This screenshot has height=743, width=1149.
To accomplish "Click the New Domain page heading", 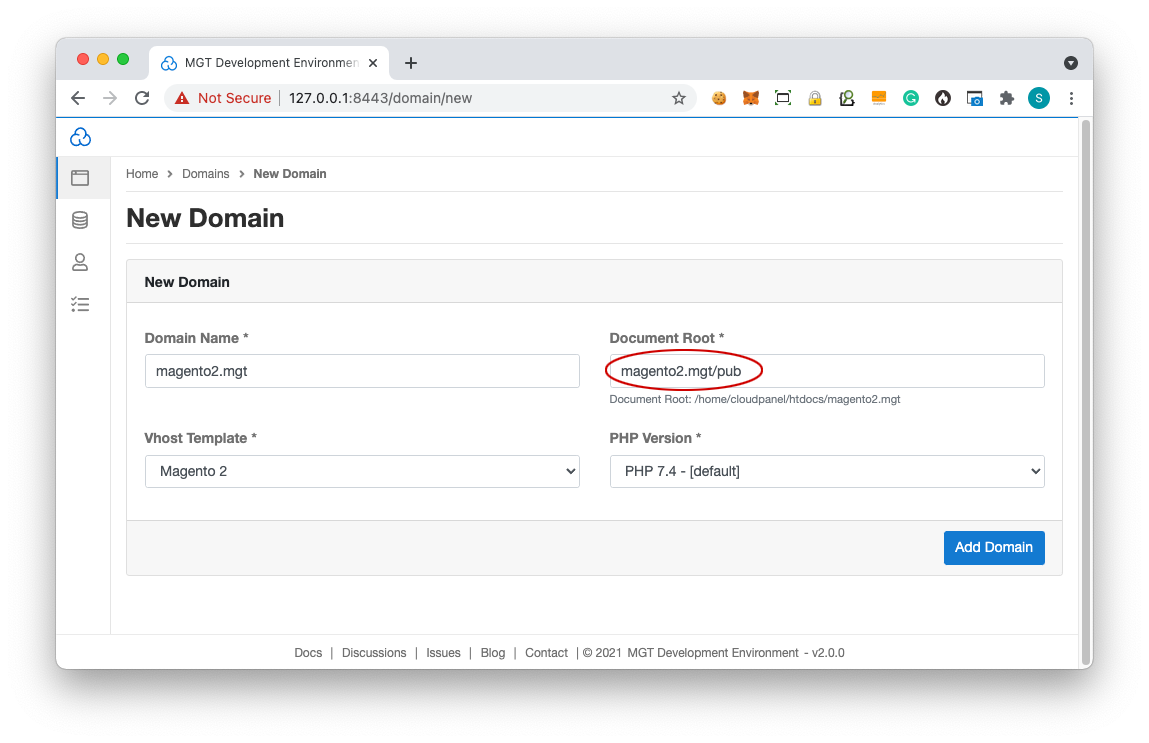I will [205, 218].
